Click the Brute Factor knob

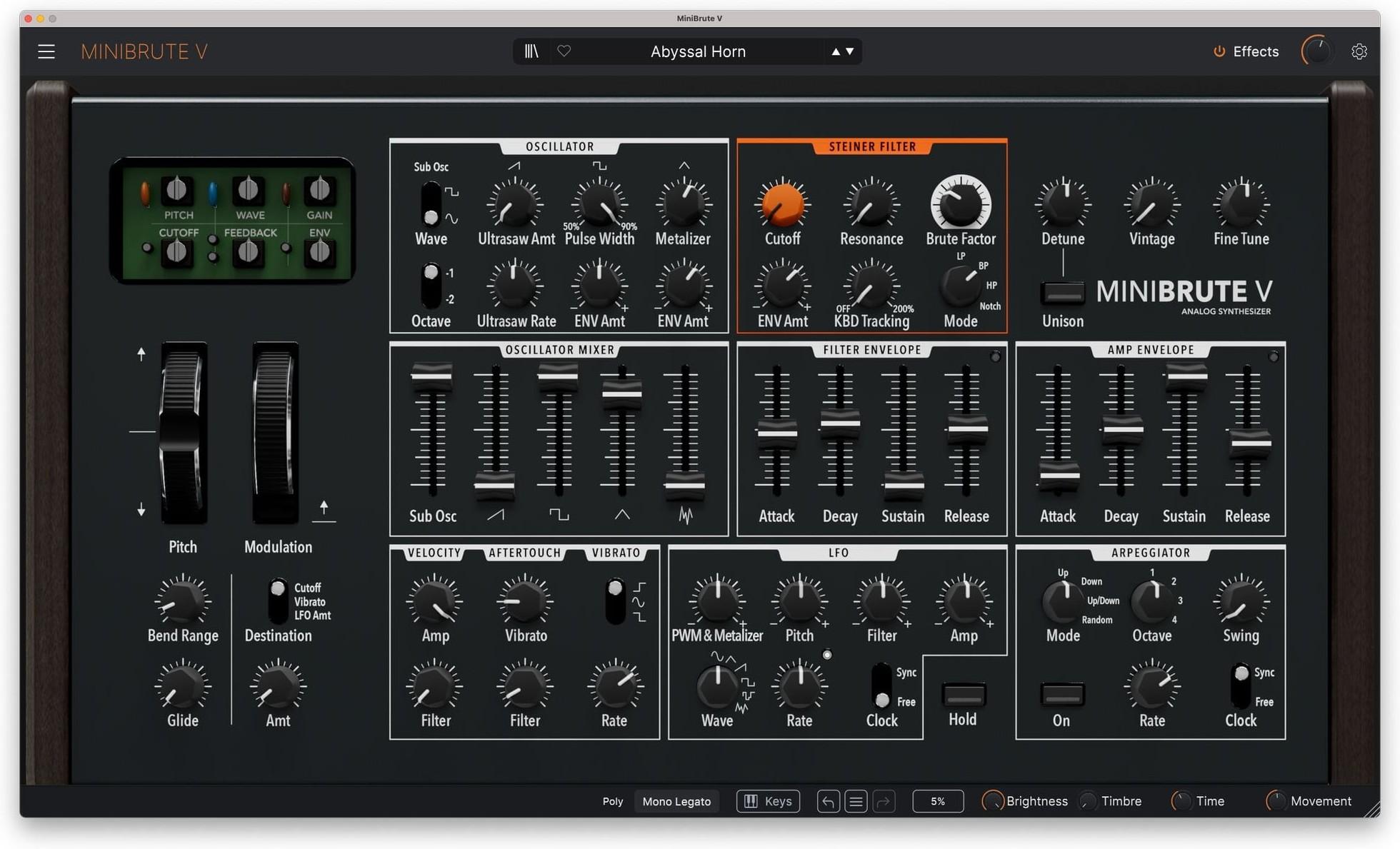coord(961,204)
